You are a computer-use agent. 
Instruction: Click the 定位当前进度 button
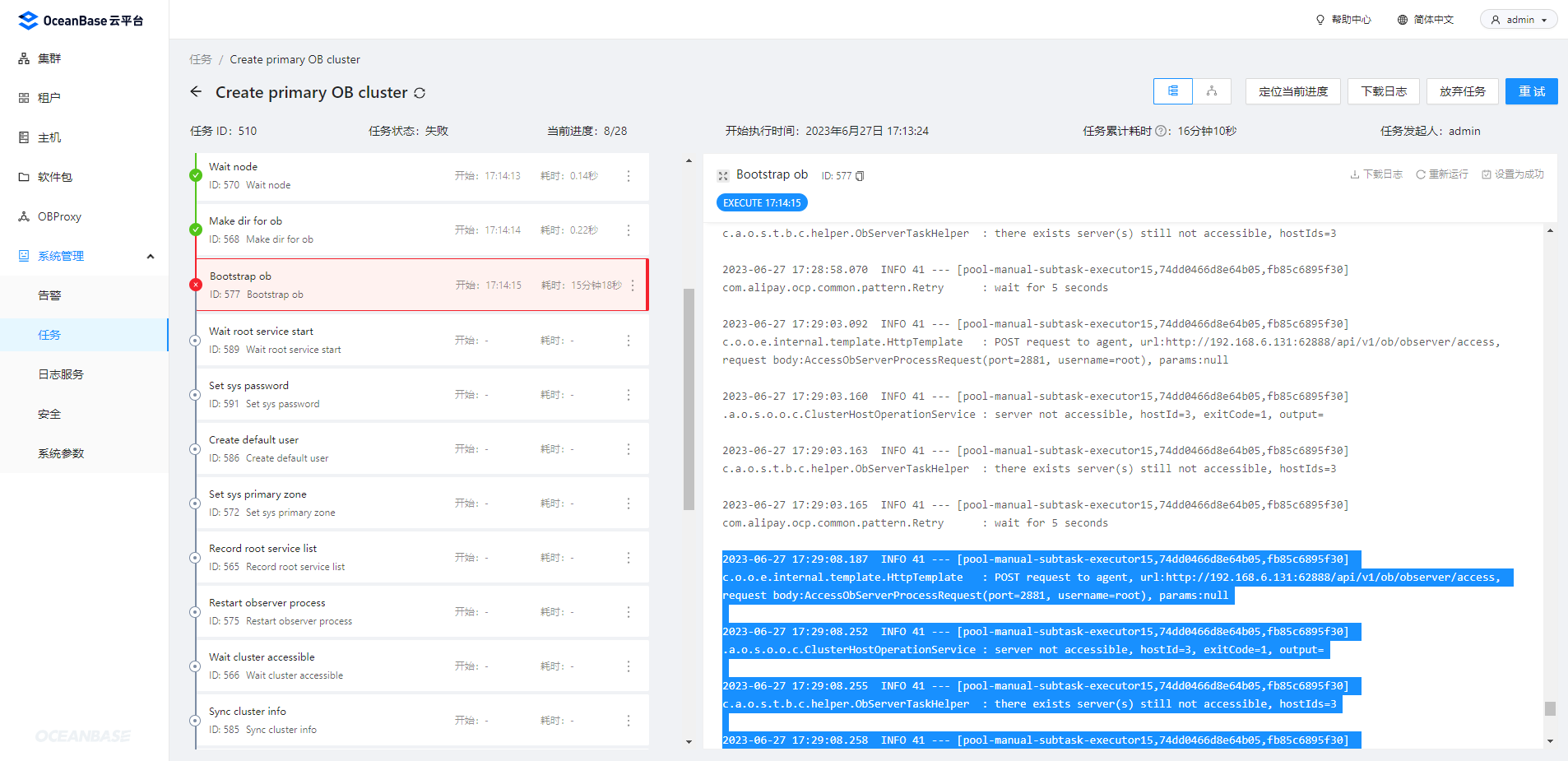click(1293, 91)
